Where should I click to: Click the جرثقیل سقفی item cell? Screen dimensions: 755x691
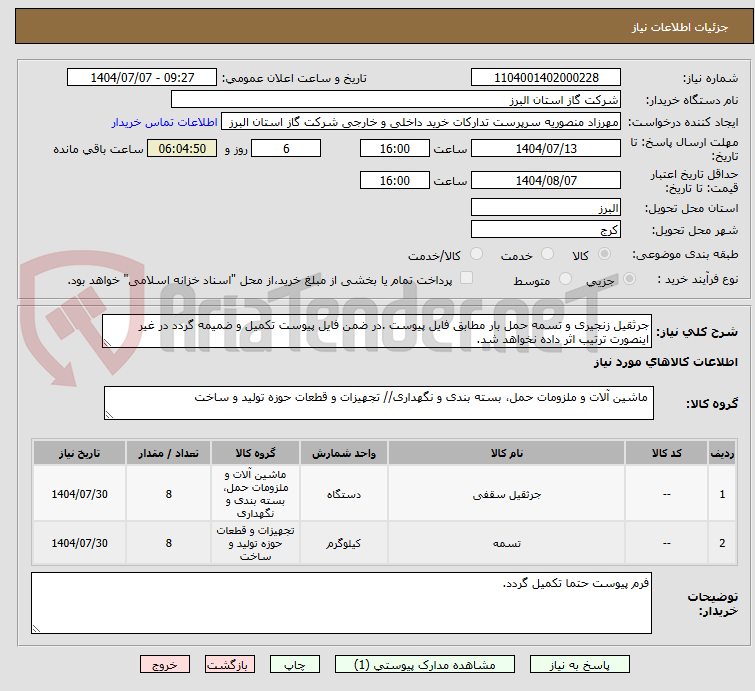tap(507, 494)
